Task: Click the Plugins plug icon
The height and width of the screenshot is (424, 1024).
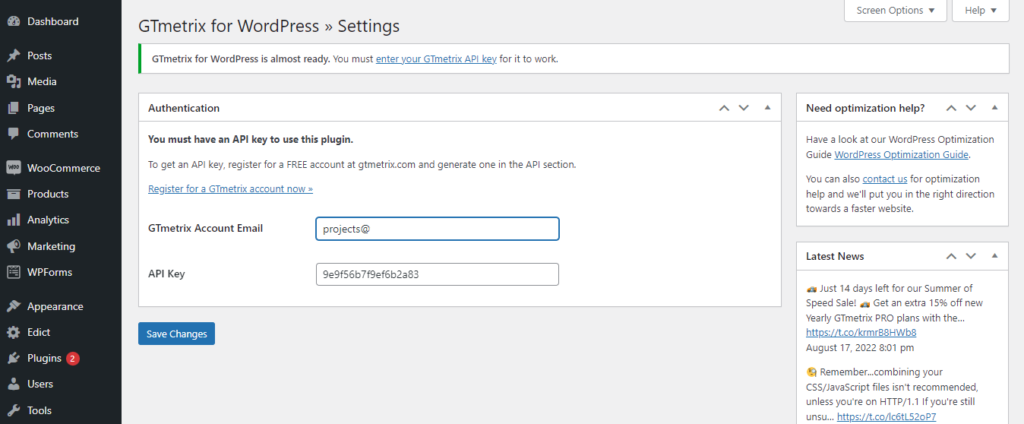Action: coord(13,359)
